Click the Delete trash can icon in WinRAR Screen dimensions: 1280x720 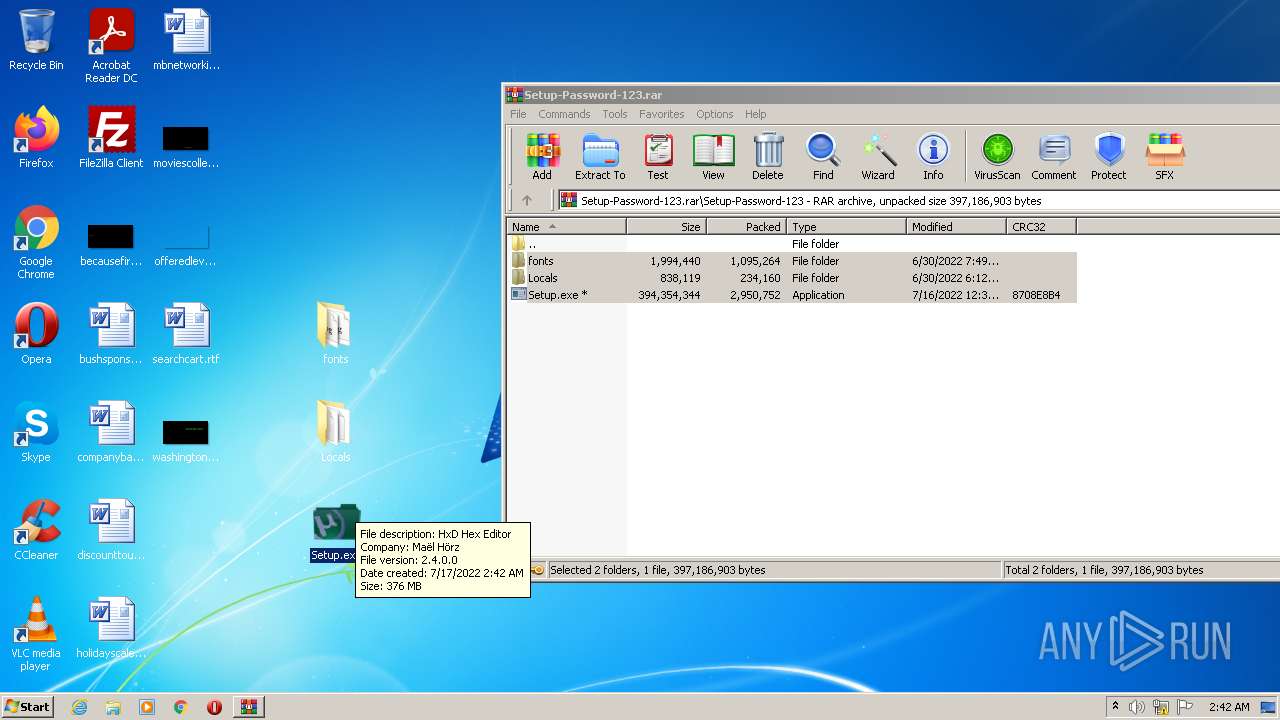click(768, 157)
